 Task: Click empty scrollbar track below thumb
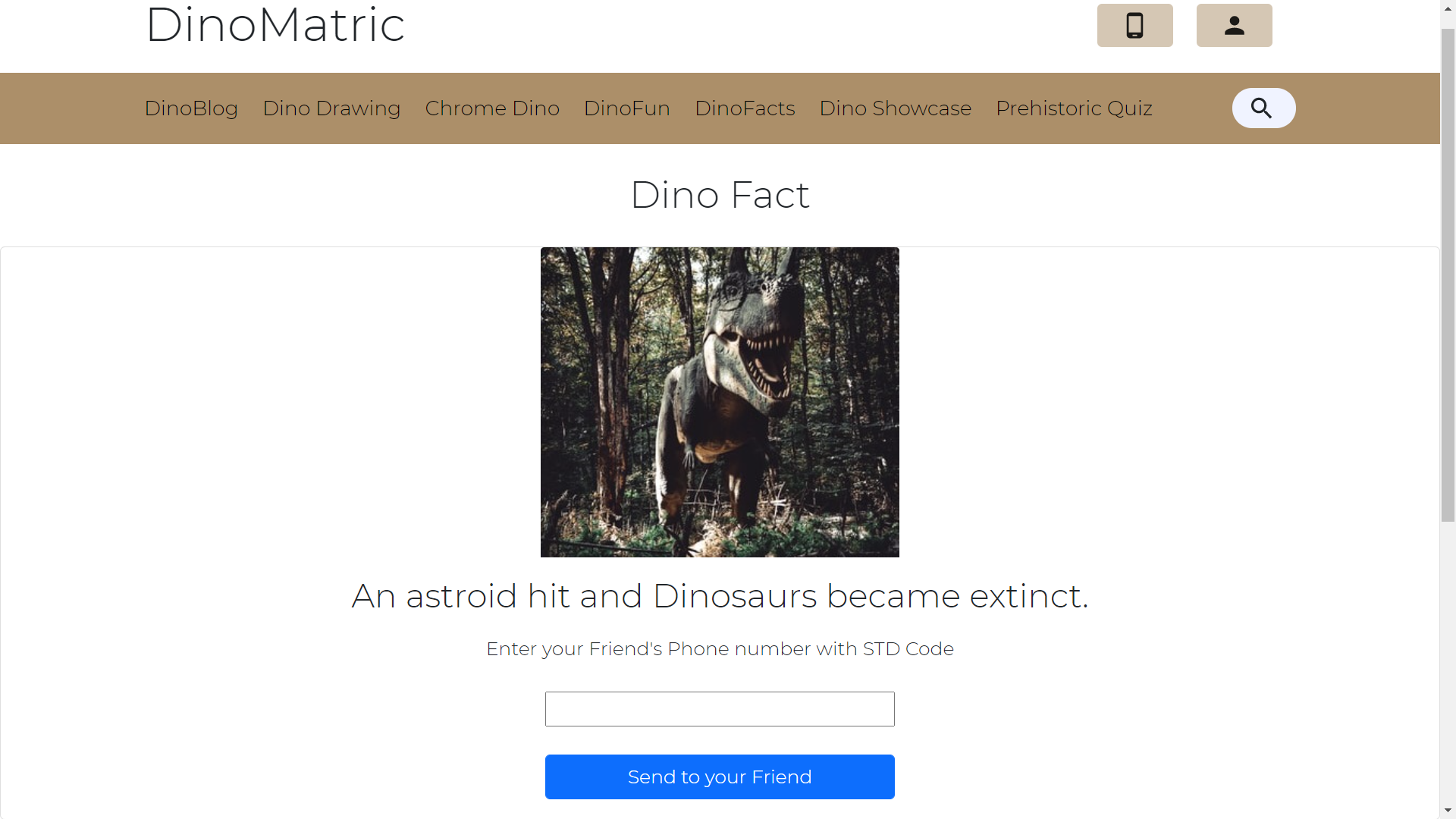click(x=1448, y=660)
